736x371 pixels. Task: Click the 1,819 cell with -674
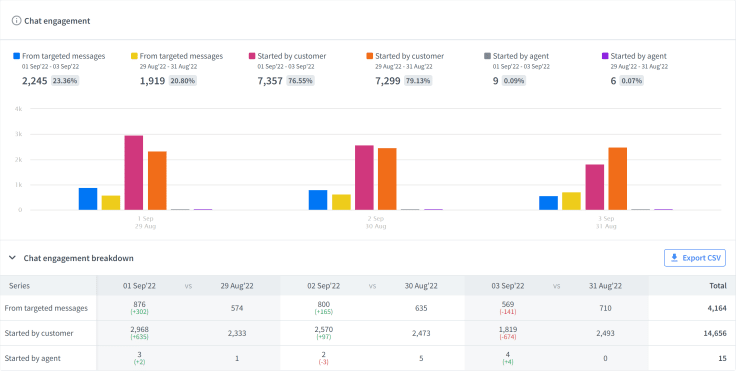(507, 333)
